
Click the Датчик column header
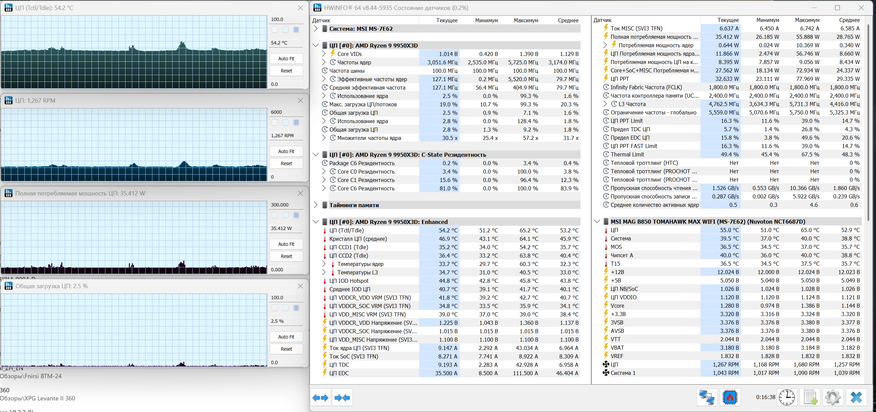click(x=321, y=19)
